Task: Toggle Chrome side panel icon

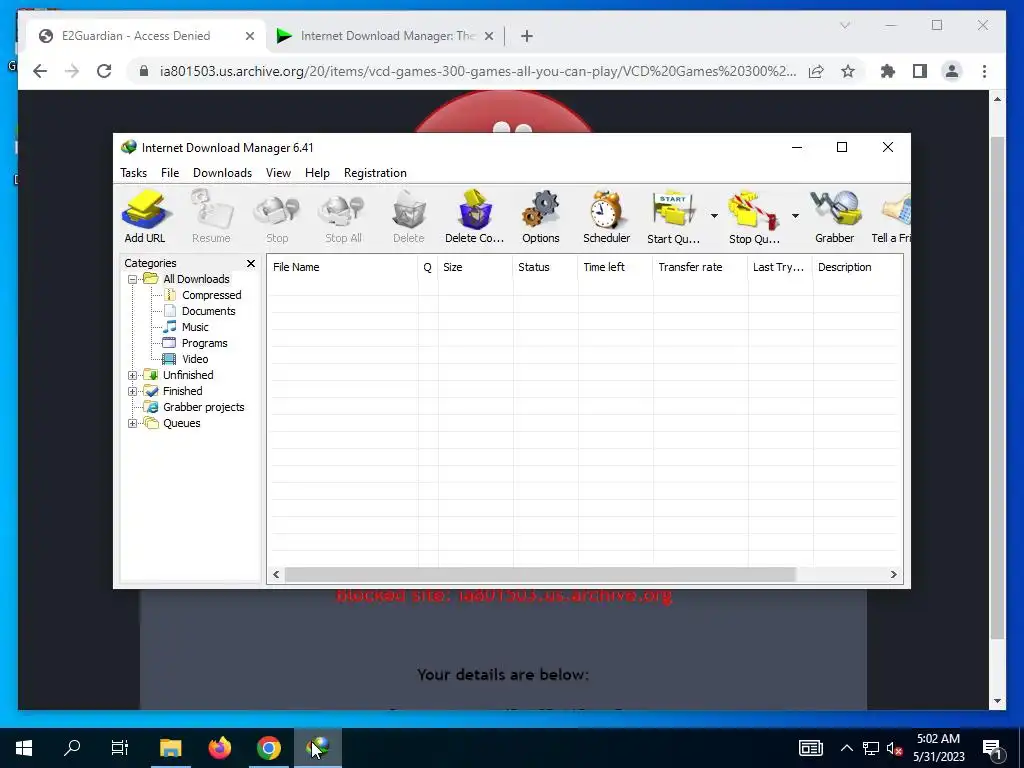Action: (x=920, y=71)
